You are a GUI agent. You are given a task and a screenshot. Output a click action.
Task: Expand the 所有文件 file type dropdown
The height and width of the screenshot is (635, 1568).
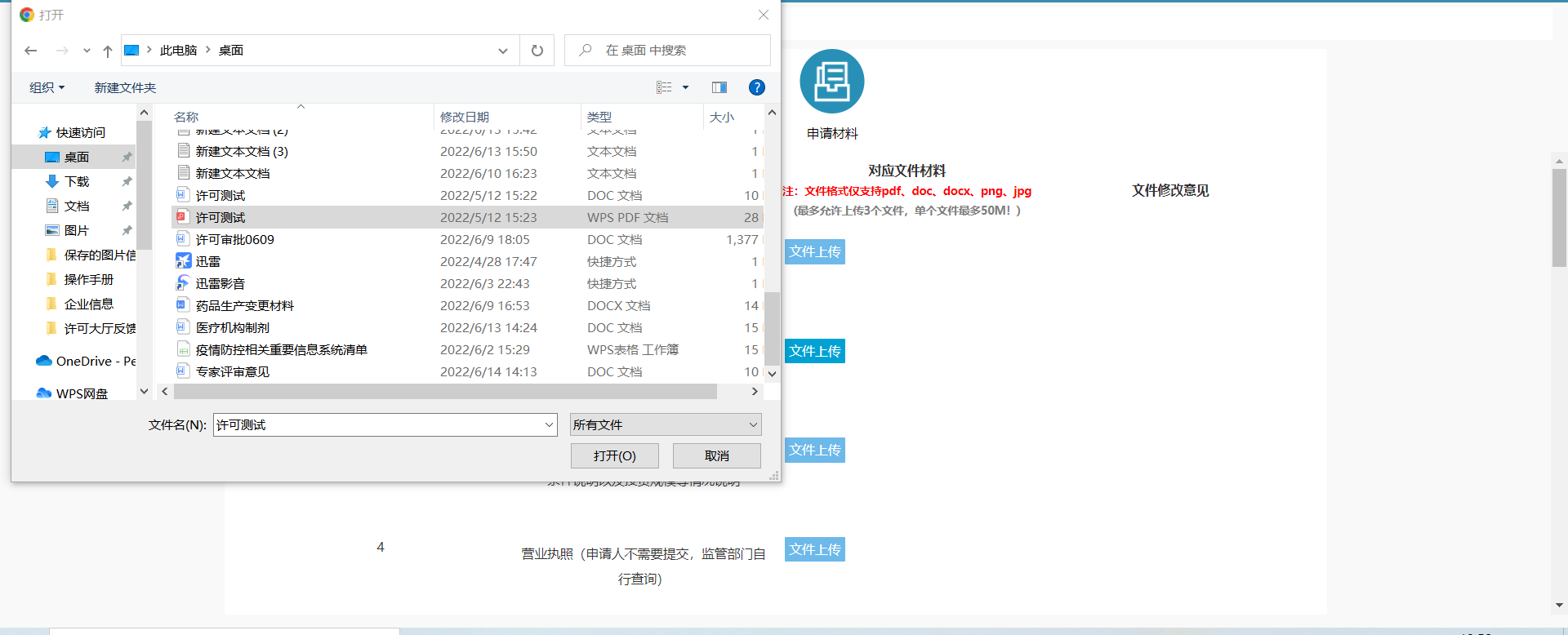(665, 425)
